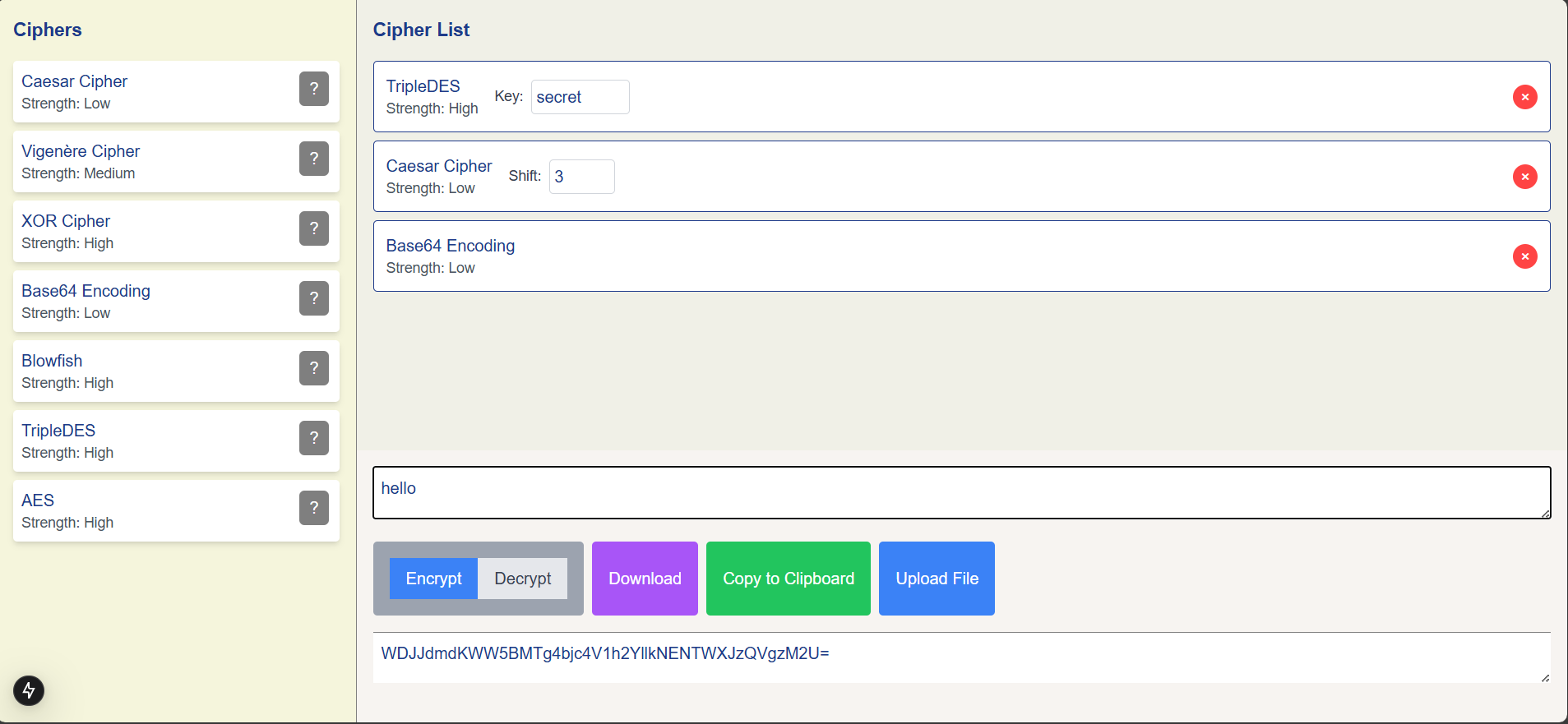
Task: Click the Cipher List heading
Action: (421, 30)
